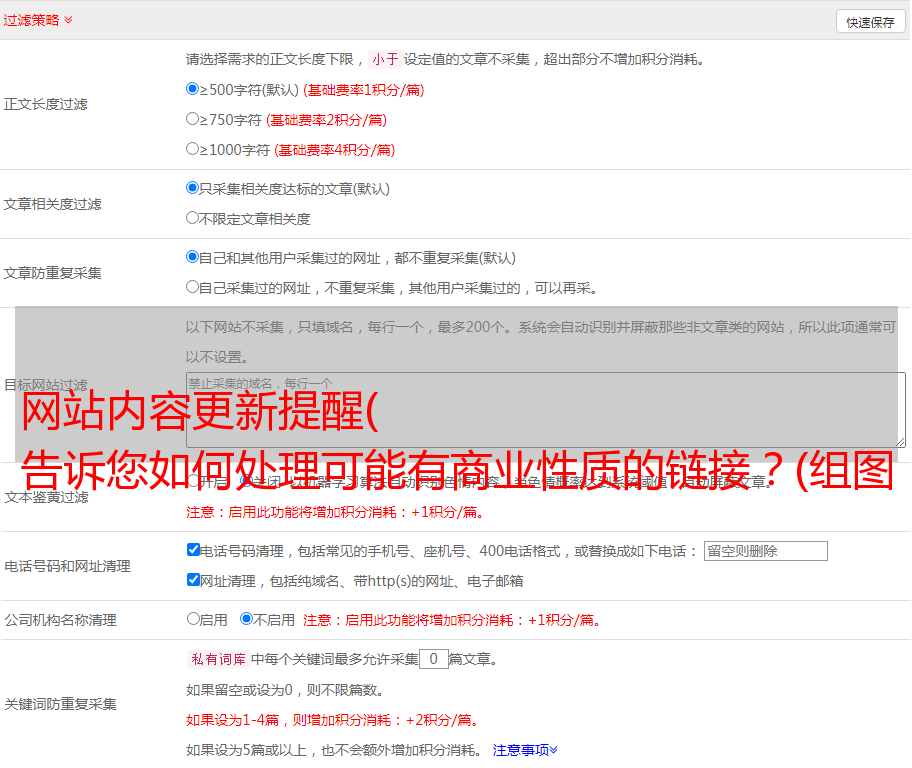This screenshot has width=912, height=768.
Task: Toggle 网址清理 checkbox
Action: point(193,579)
